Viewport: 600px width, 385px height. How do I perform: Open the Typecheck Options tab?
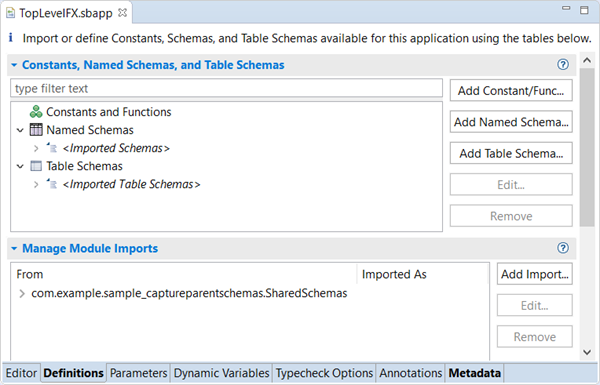tap(324, 373)
